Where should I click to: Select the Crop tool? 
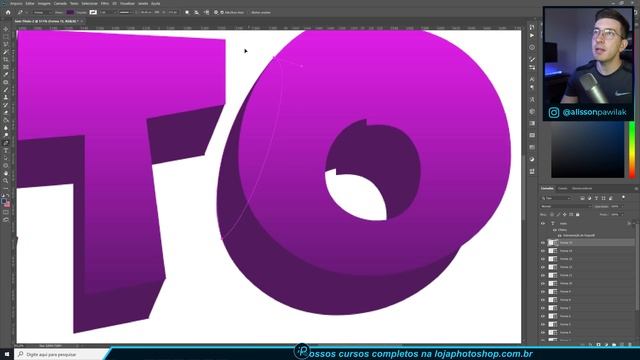click(x=6, y=60)
